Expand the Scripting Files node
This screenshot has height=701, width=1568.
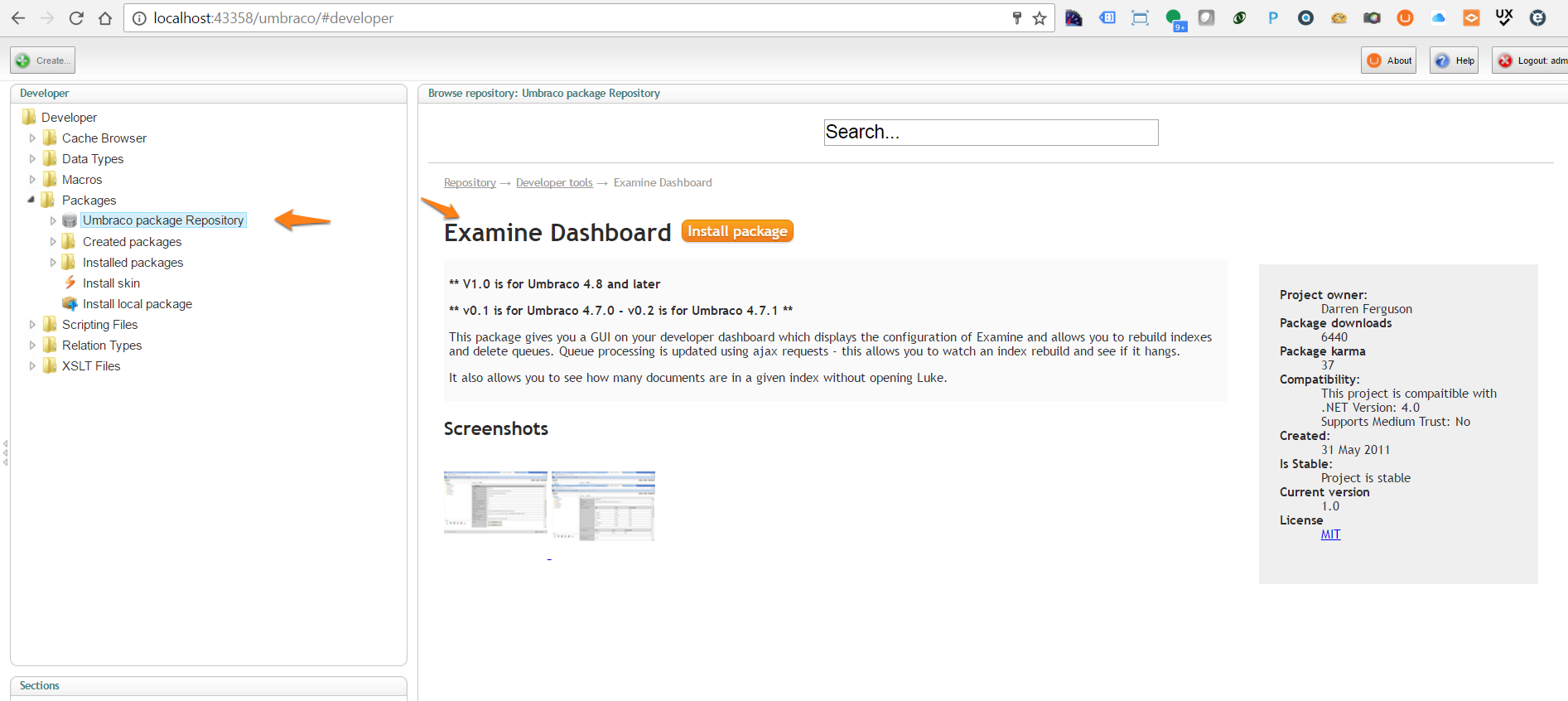(32, 325)
